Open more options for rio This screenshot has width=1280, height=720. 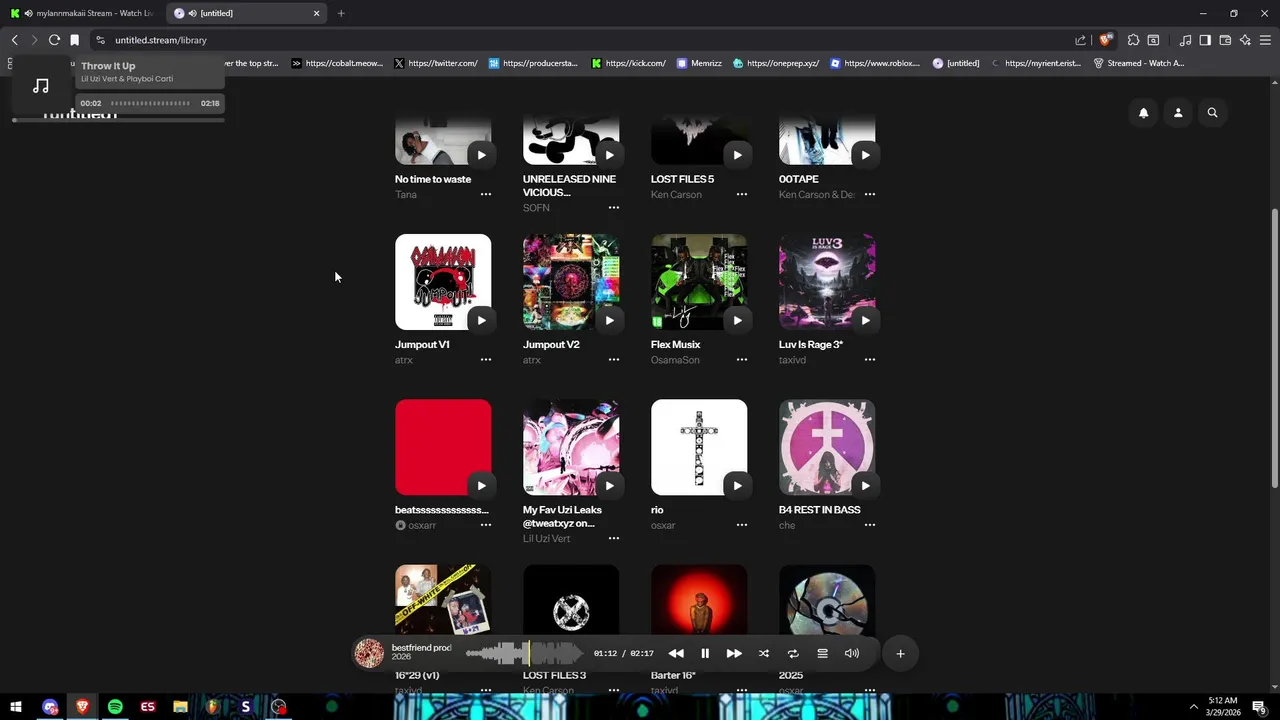742,525
